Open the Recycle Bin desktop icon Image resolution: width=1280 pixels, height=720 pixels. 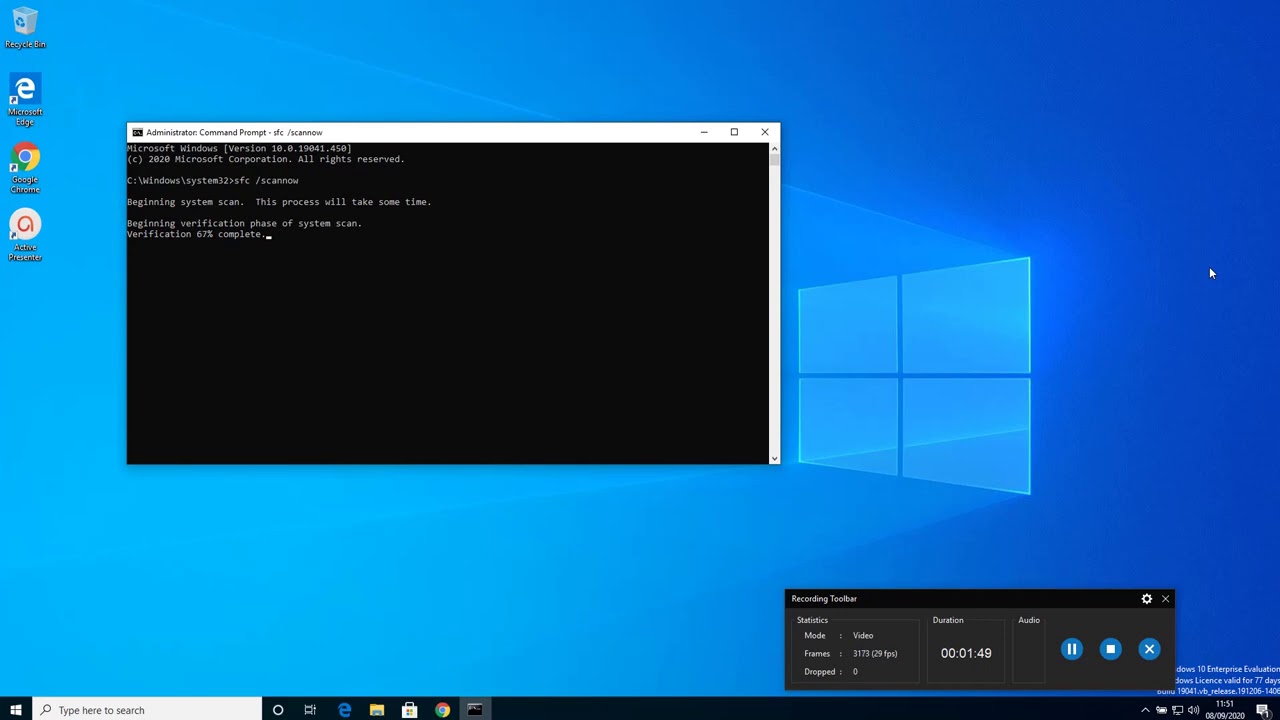25,28
